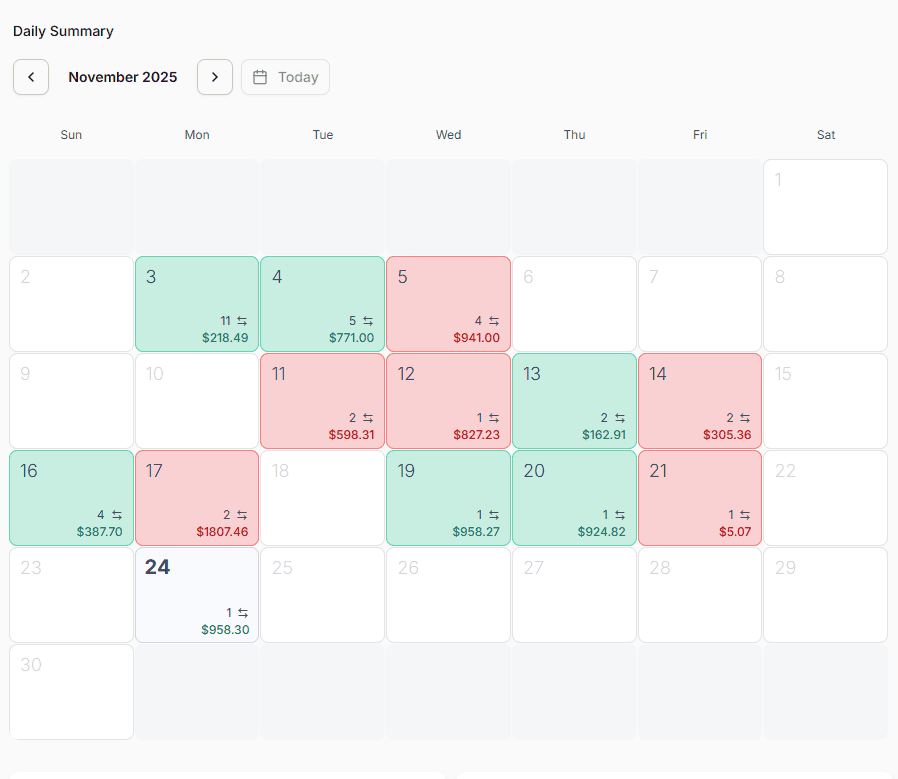Select November 19 showing $958.27
This screenshot has height=779, width=898.
click(448, 498)
